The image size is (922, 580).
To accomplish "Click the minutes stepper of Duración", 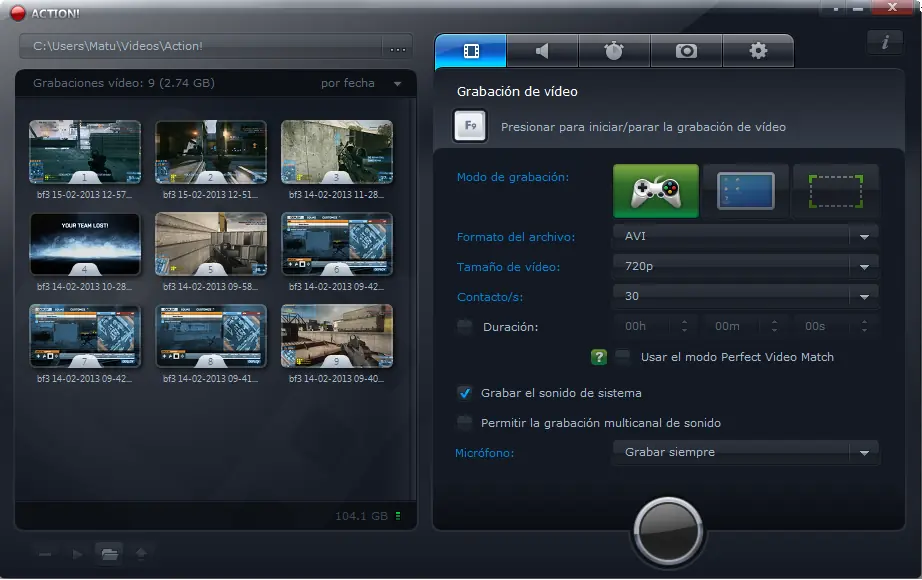I will [774, 326].
